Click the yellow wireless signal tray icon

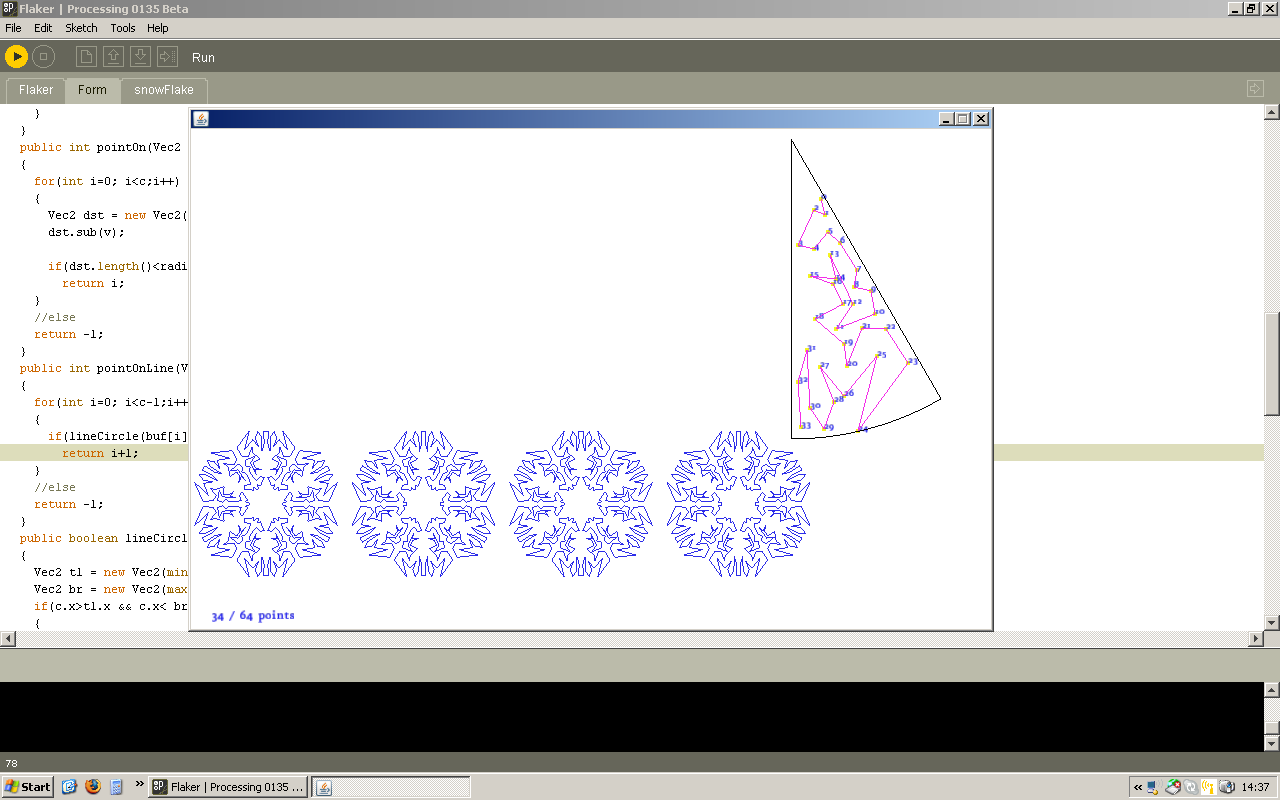pyautogui.click(x=1208, y=787)
